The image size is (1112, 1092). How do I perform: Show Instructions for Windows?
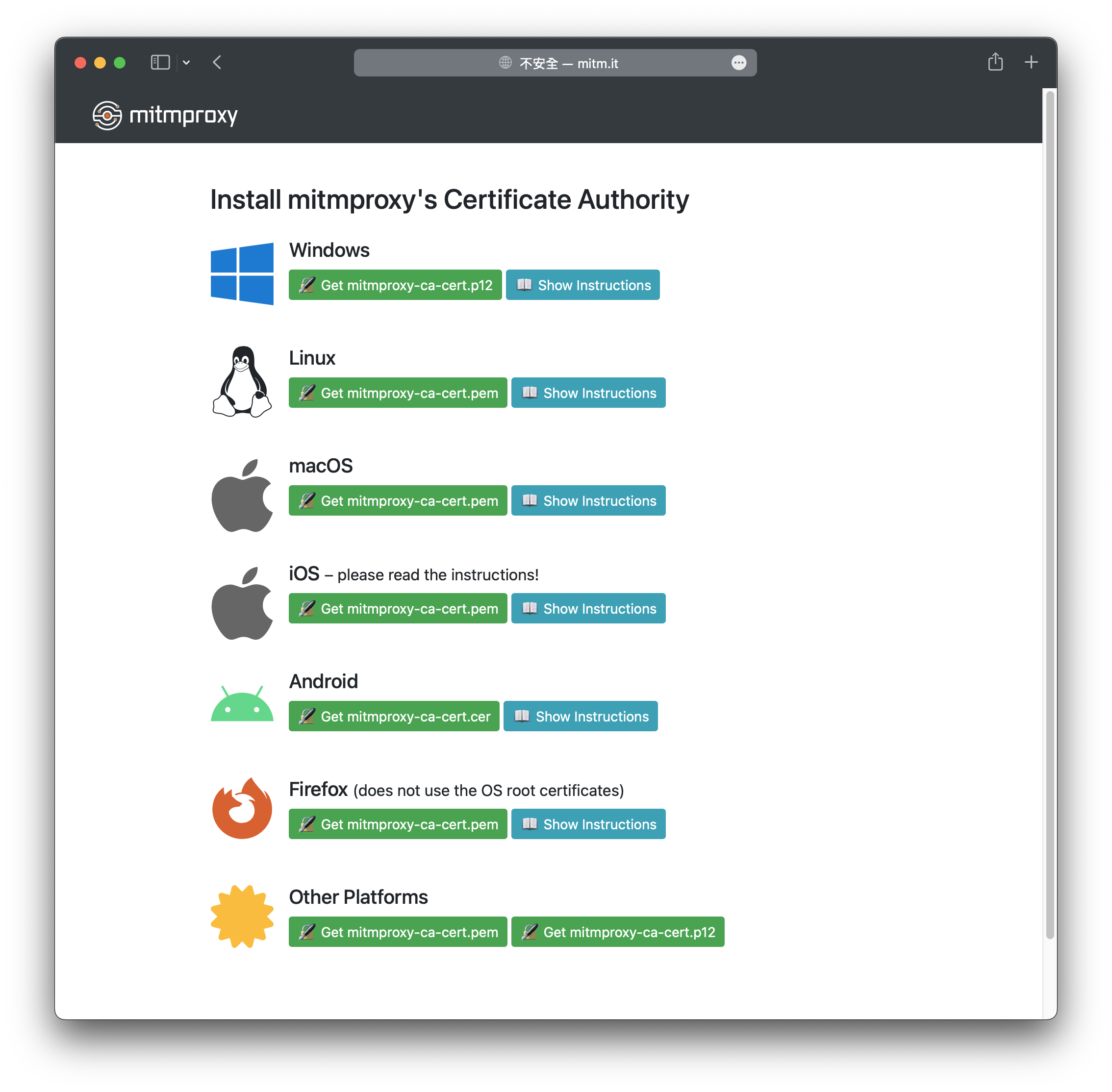click(583, 285)
